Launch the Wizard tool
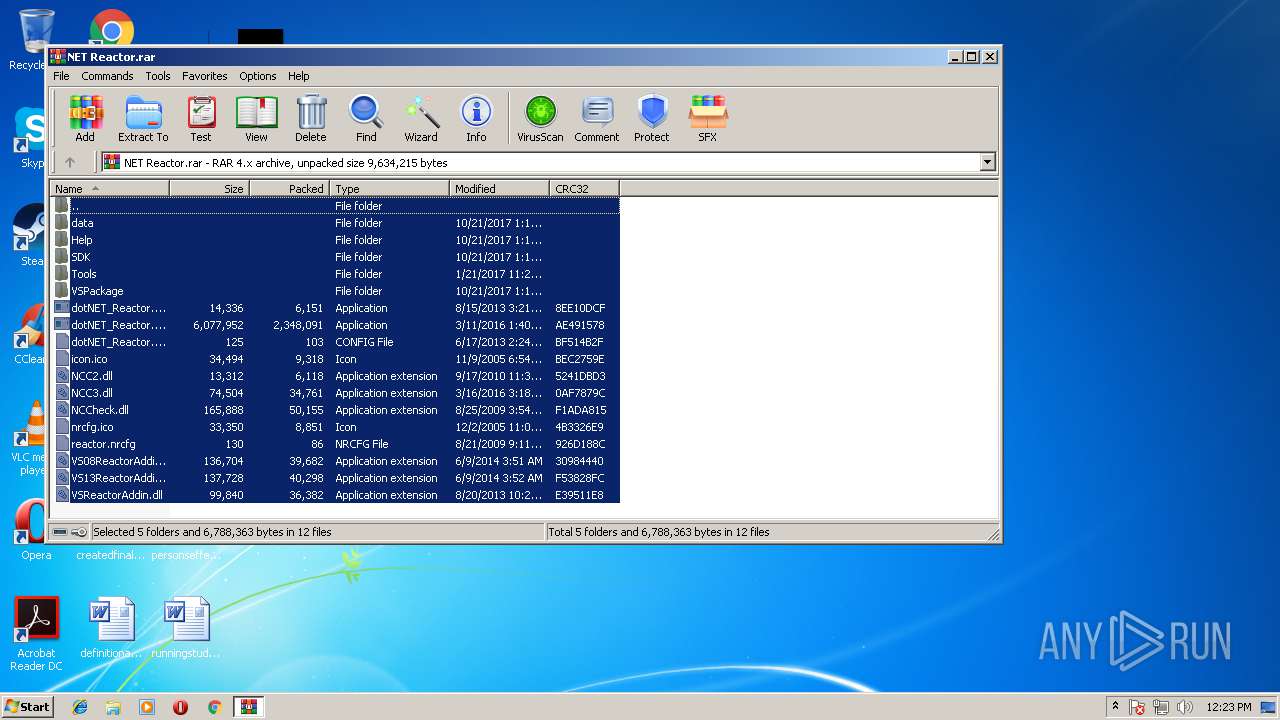 point(421,119)
